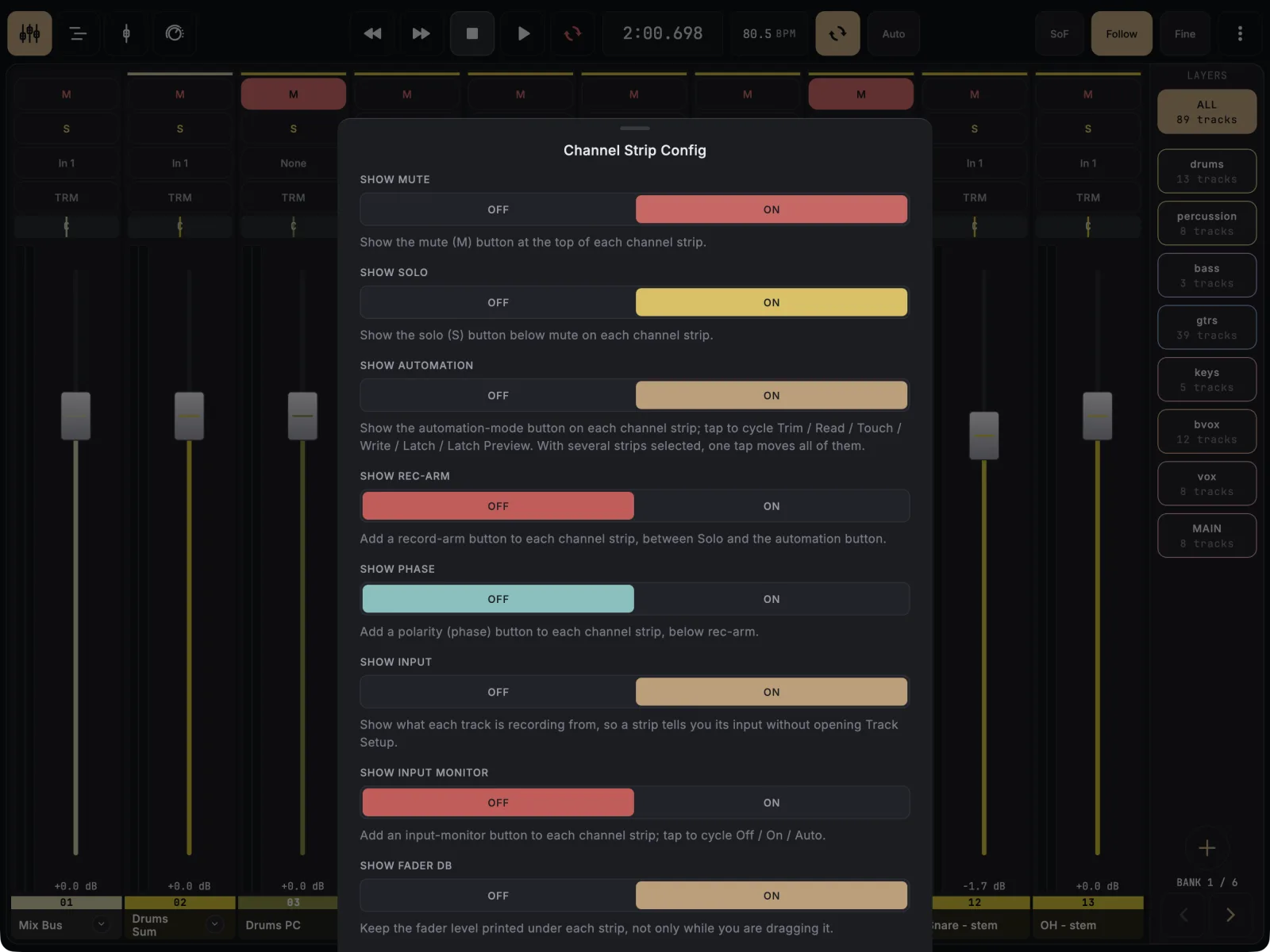
Task: Mute the Mix Bus channel
Action: point(67,94)
